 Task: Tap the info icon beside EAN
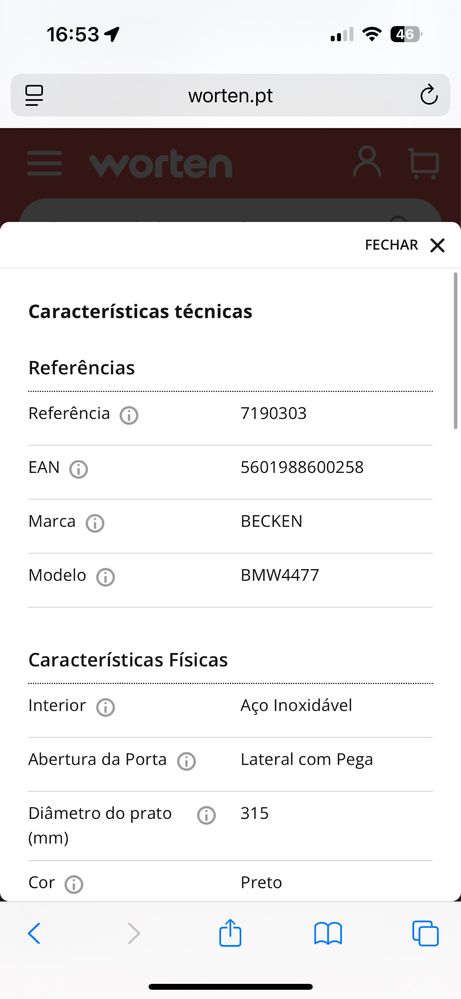click(78, 470)
